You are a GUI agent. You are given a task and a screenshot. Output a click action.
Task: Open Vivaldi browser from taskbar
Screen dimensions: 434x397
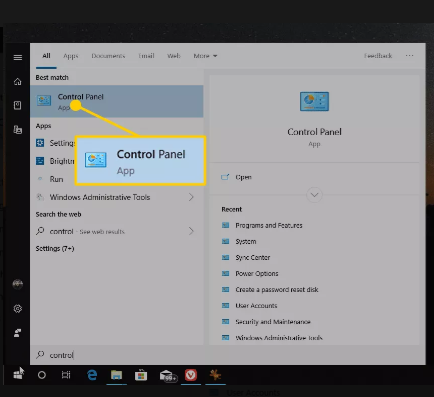point(191,375)
